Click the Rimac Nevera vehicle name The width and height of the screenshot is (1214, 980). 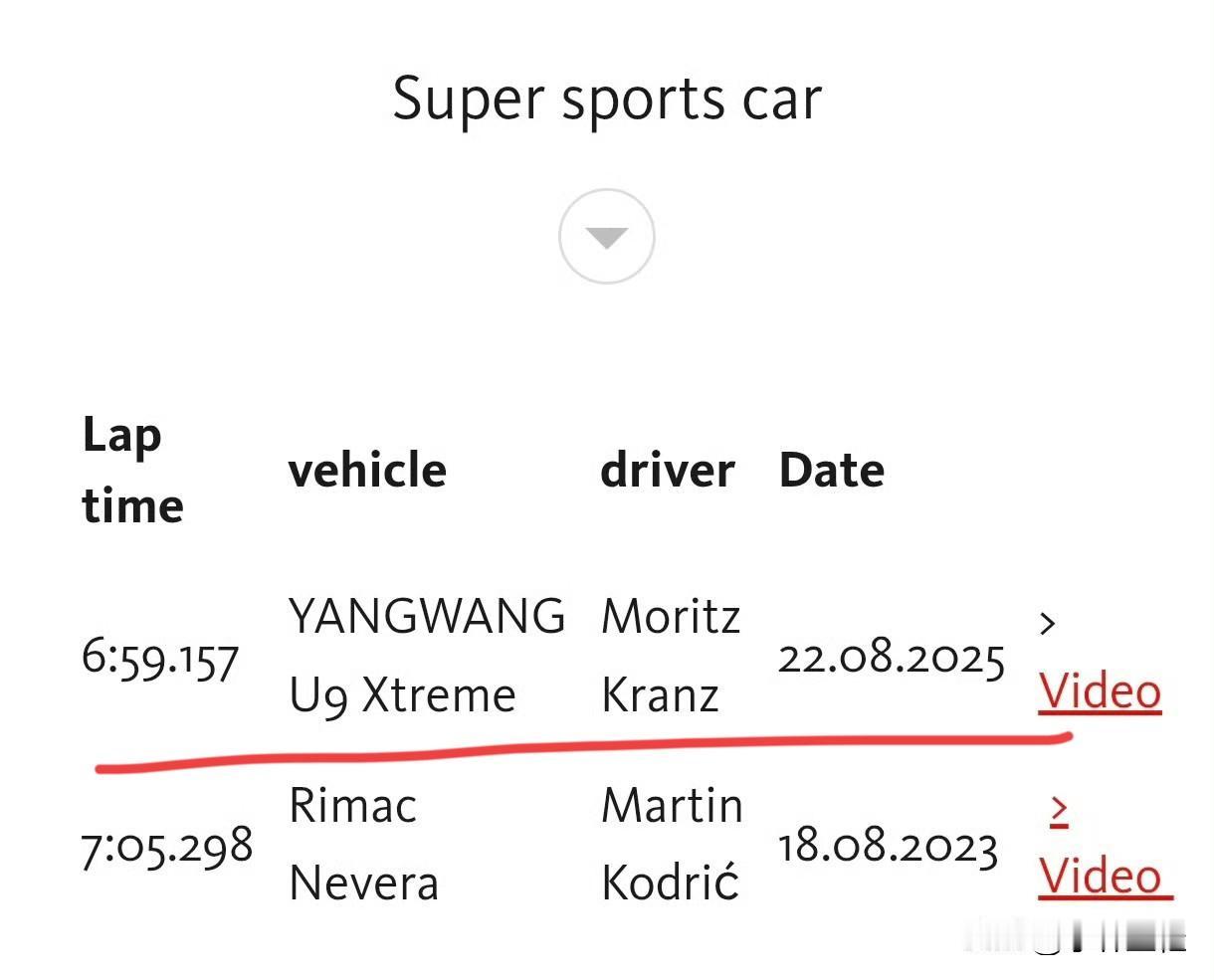(363, 844)
